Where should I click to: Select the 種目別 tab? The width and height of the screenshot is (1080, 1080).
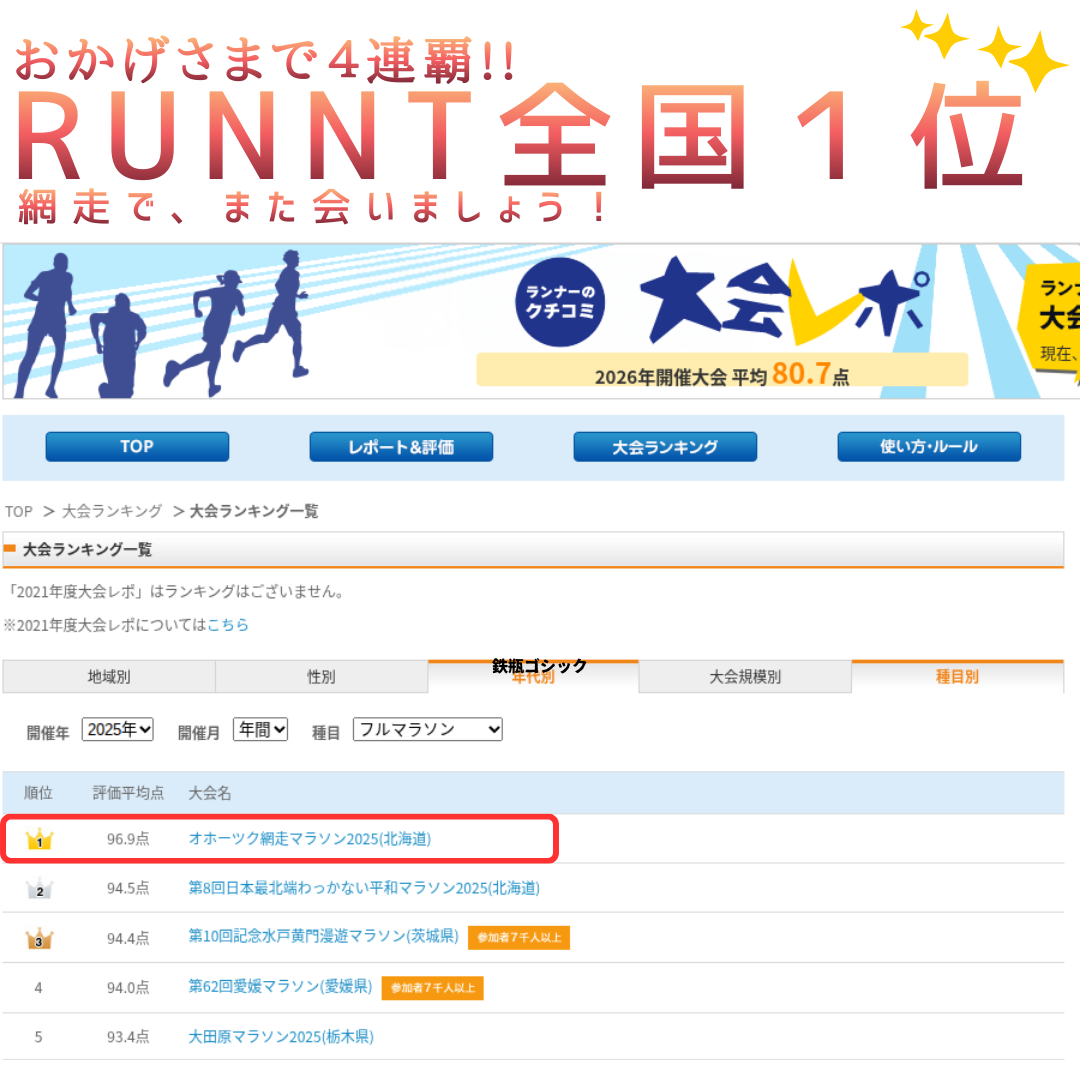[x=957, y=677]
